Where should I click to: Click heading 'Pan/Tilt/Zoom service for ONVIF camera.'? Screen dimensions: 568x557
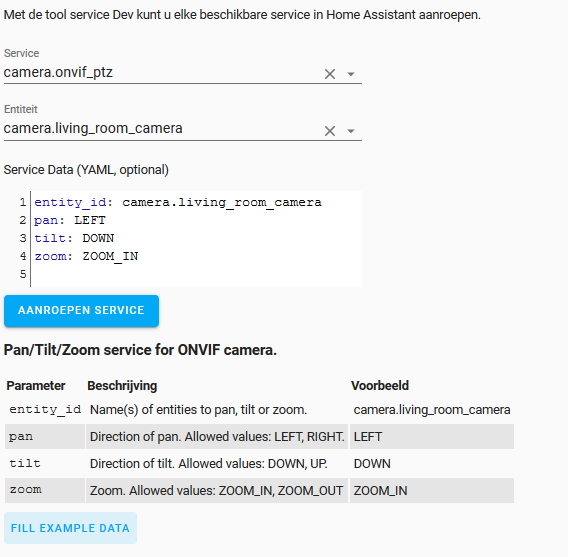pyautogui.click(x=140, y=350)
